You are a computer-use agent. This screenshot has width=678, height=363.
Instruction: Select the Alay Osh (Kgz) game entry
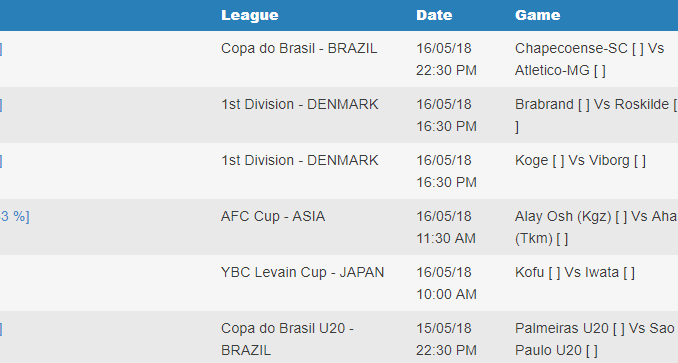click(596, 227)
